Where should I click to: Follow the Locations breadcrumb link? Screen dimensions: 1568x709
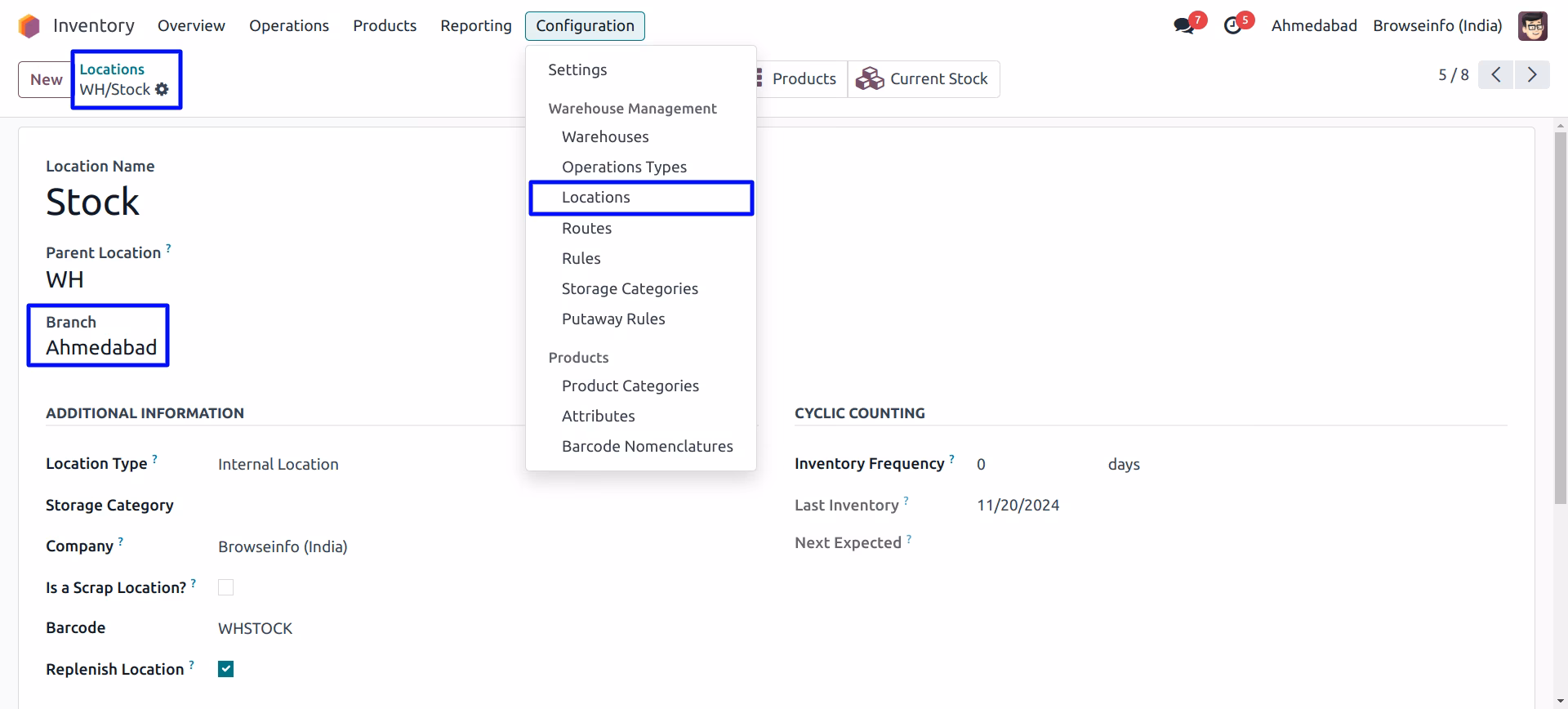tap(112, 69)
